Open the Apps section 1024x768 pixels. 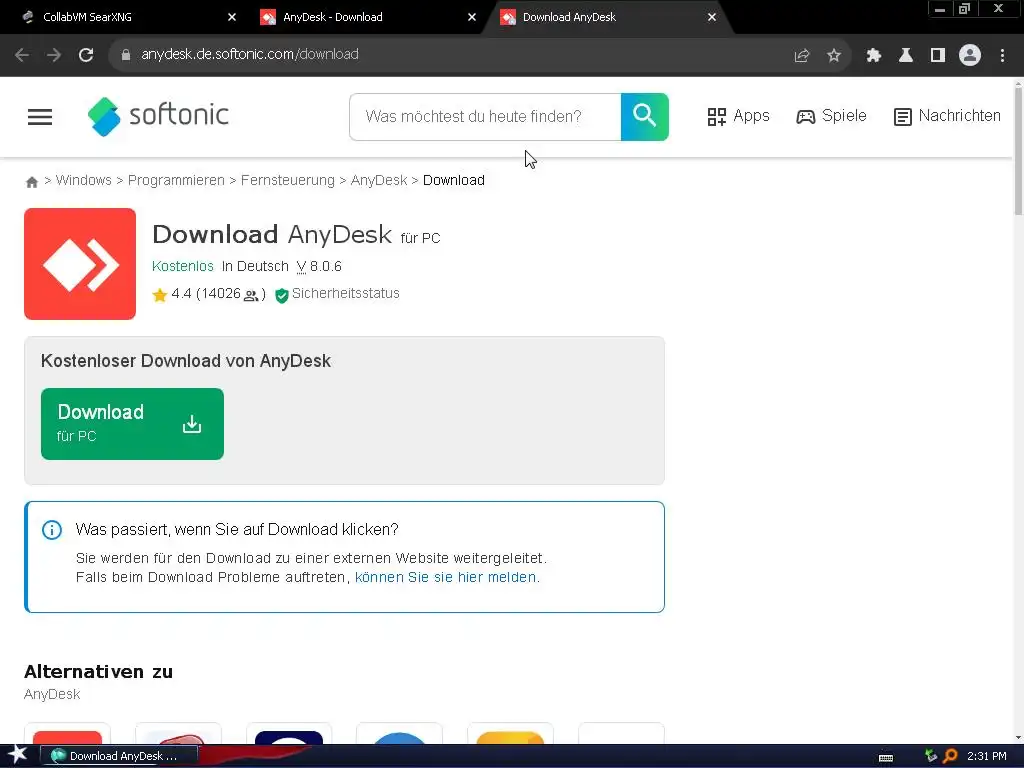point(739,116)
